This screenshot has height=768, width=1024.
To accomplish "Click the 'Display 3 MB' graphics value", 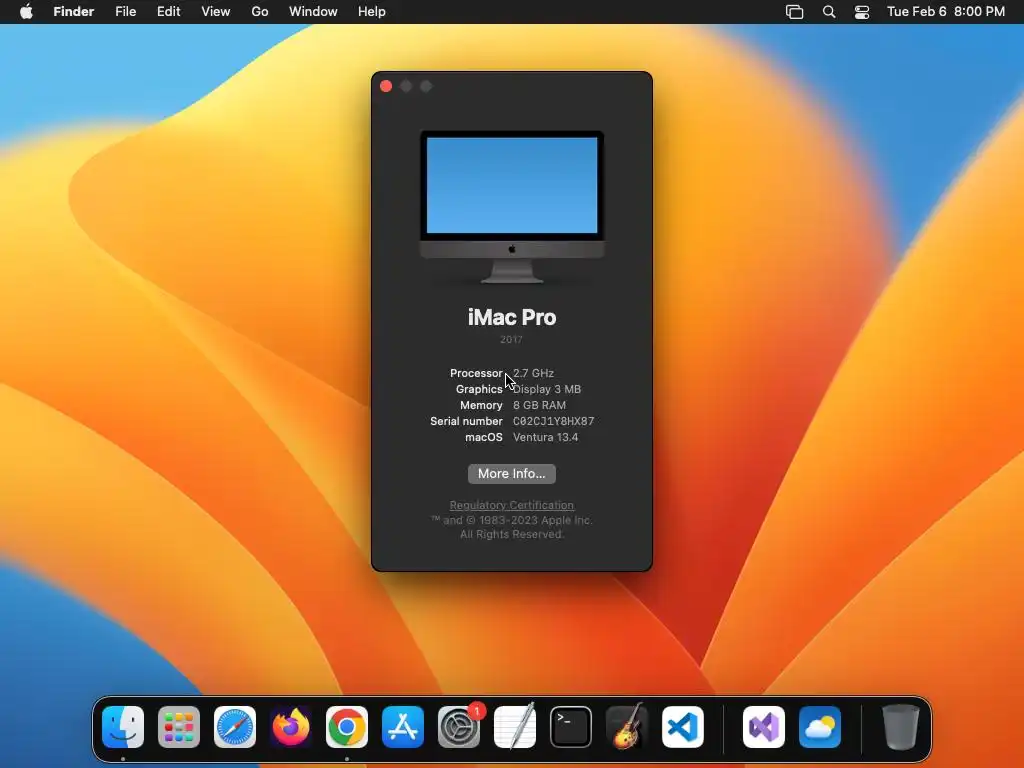I will point(547,389).
